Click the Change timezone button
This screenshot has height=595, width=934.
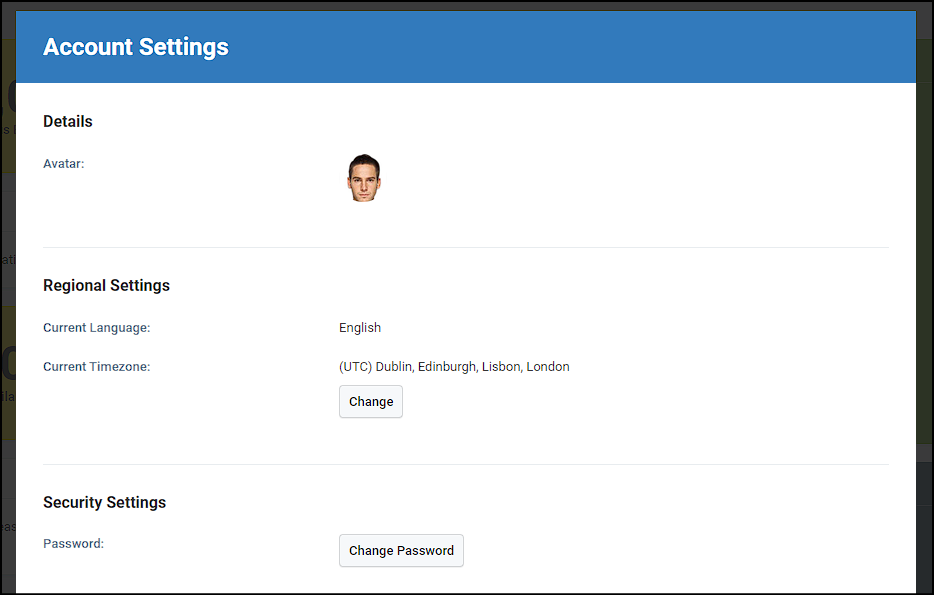[x=371, y=401]
